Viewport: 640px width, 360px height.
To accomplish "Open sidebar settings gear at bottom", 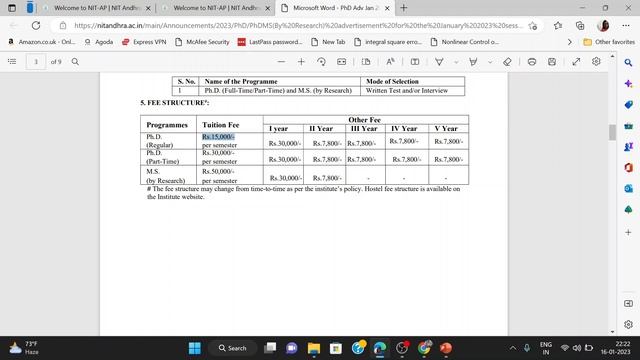I will 628,324.
